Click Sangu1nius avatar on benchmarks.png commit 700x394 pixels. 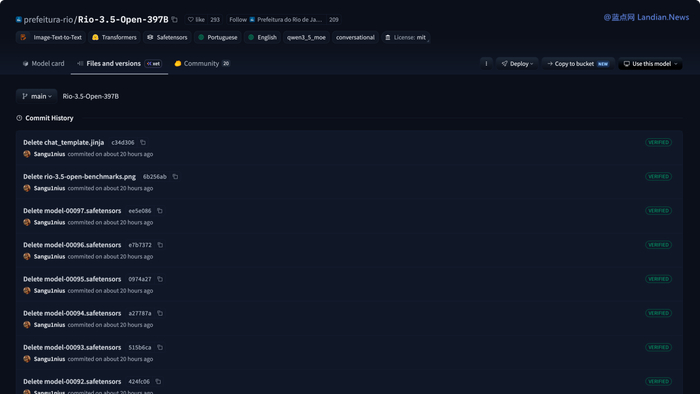(x=27, y=188)
